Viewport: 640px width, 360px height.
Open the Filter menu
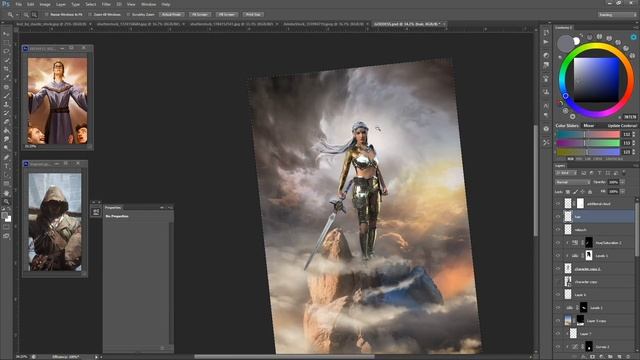(106, 4)
